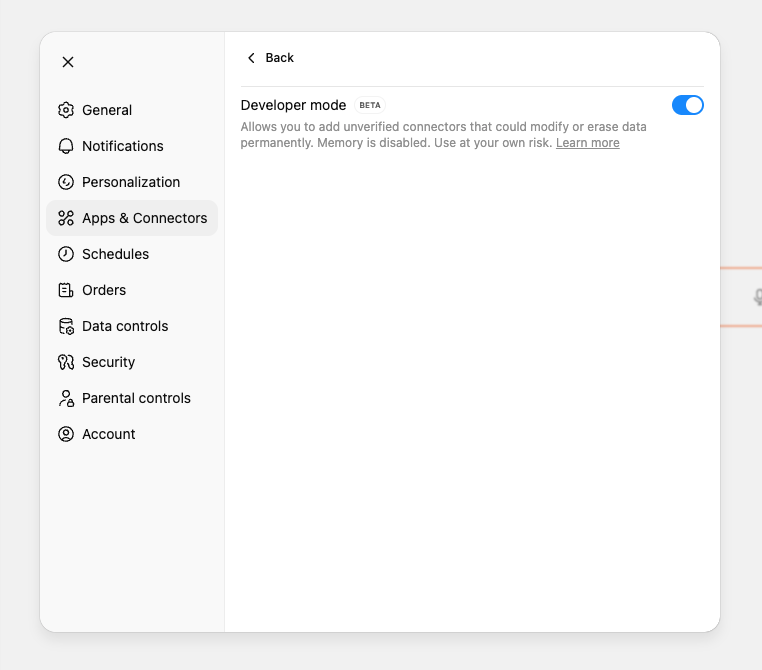The width and height of the screenshot is (762, 670).
Task: Click the Account profile icon
Action: (66, 434)
